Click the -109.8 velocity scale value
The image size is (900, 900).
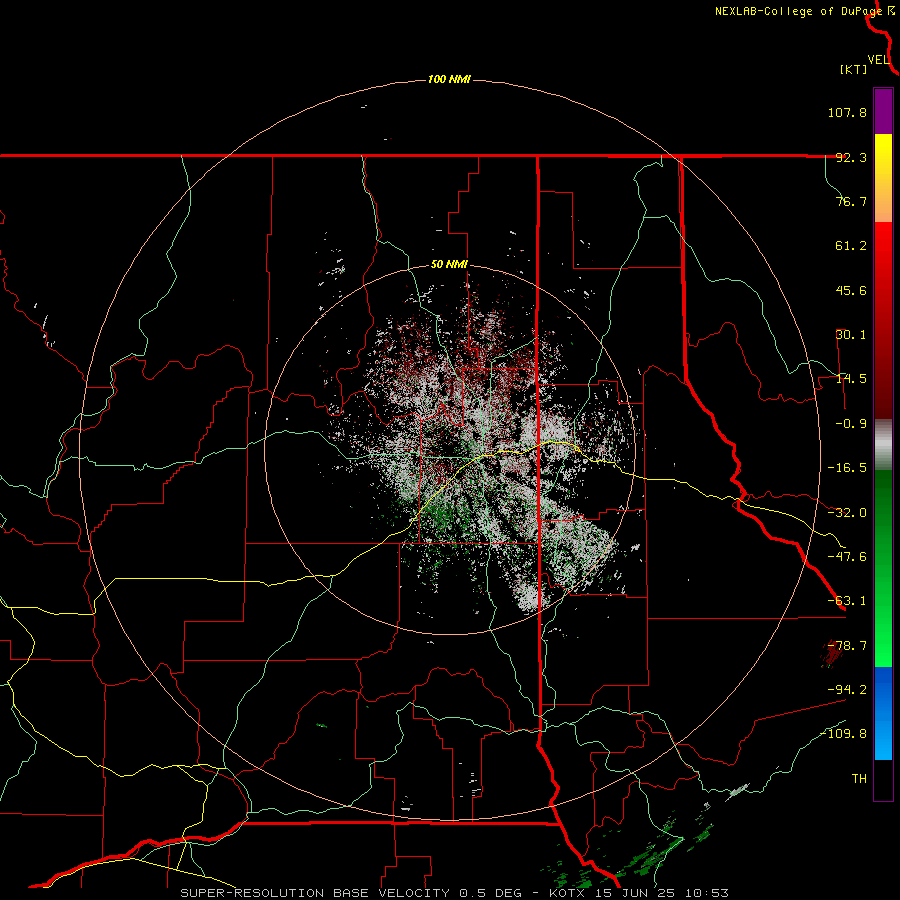click(843, 734)
